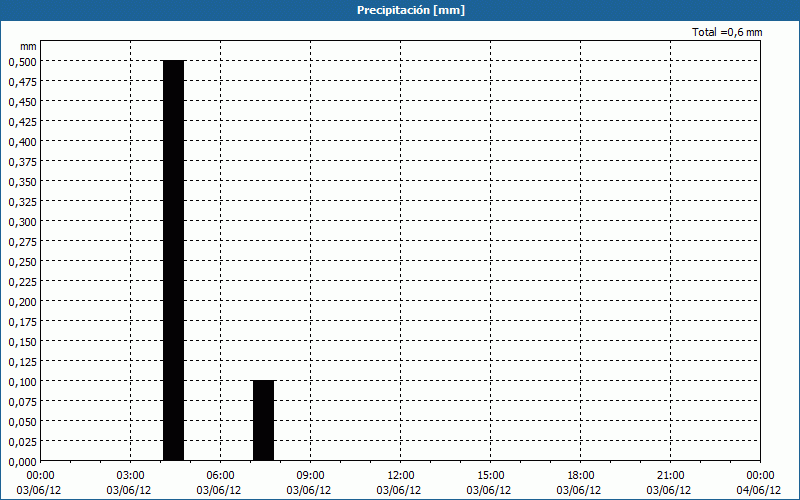
Task: Click the 0,400 y-axis value
Action: coord(23,142)
